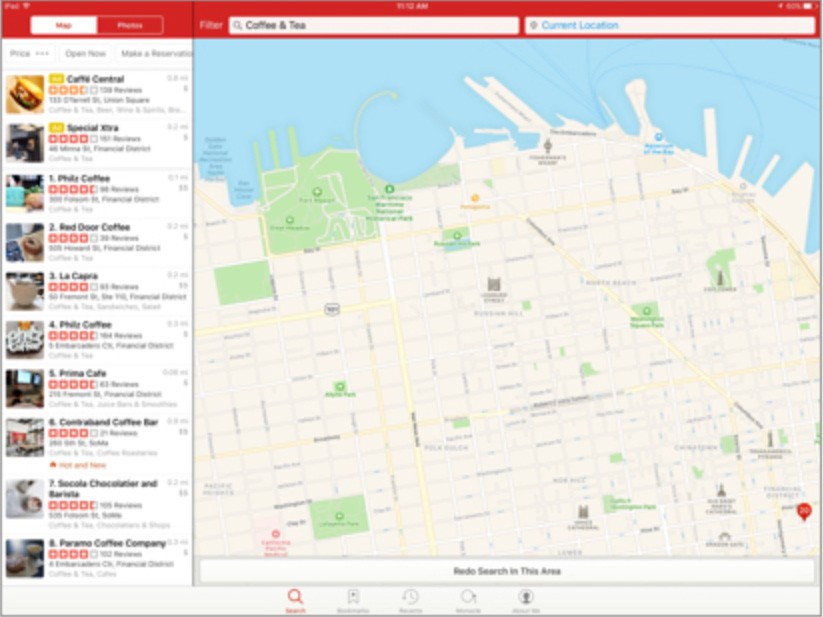Open the Recents tab
This screenshot has width=823, height=617.
410,601
